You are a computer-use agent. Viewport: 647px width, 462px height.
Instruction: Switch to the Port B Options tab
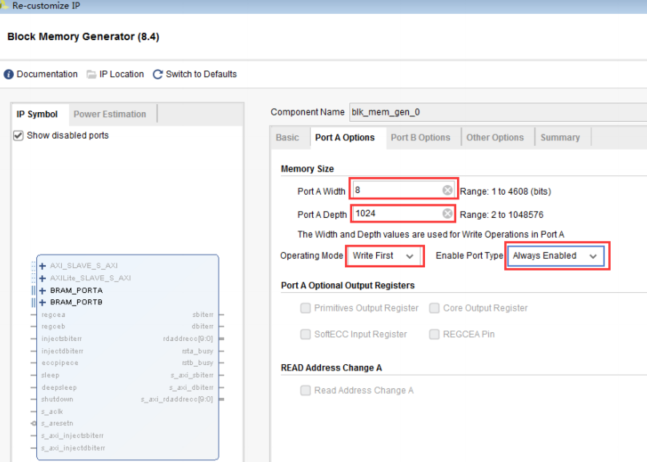tap(420, 138)
